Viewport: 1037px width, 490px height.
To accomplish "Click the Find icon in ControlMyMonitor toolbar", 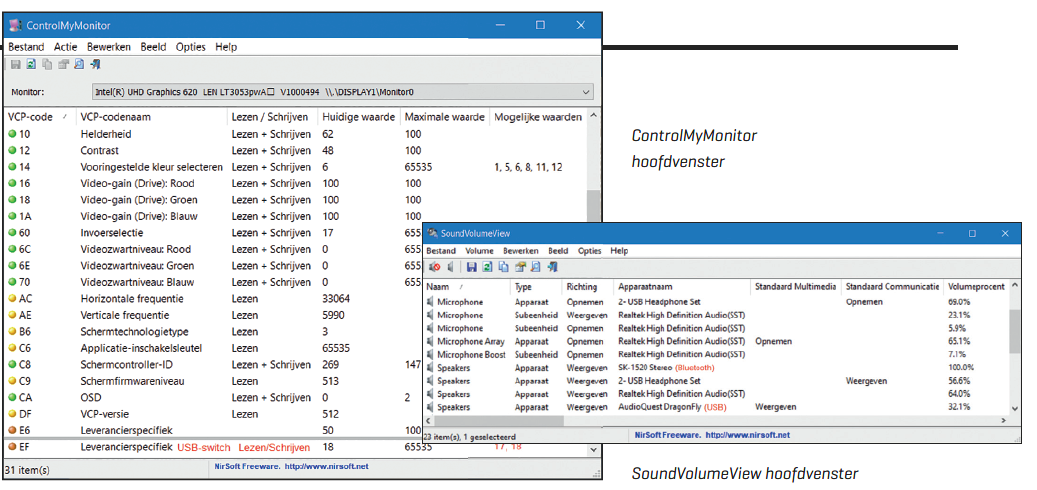I will pyautogui.click(x=79, y=64).
